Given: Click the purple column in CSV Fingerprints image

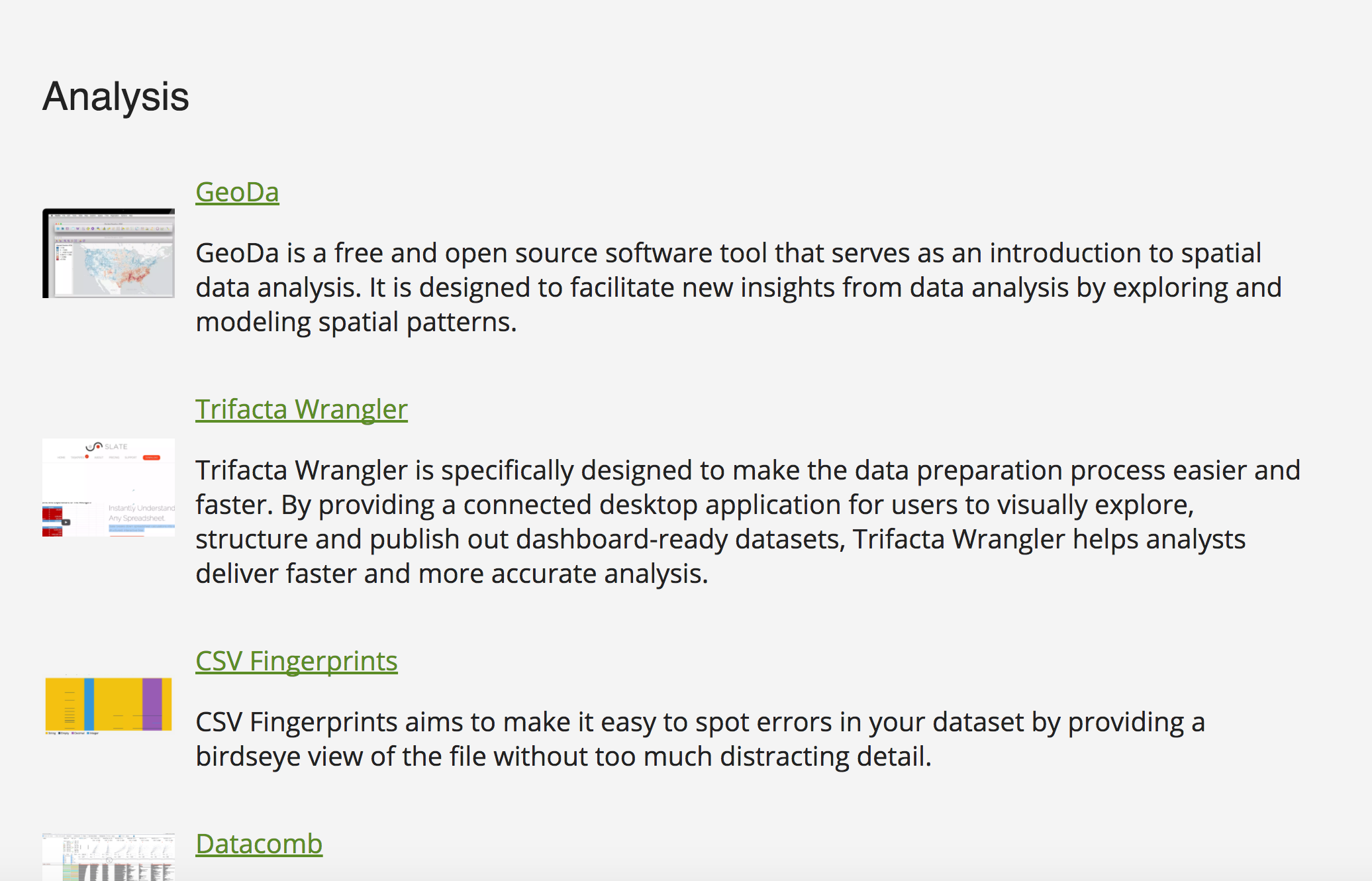Looking at the screenshot, I should (151, 704).
